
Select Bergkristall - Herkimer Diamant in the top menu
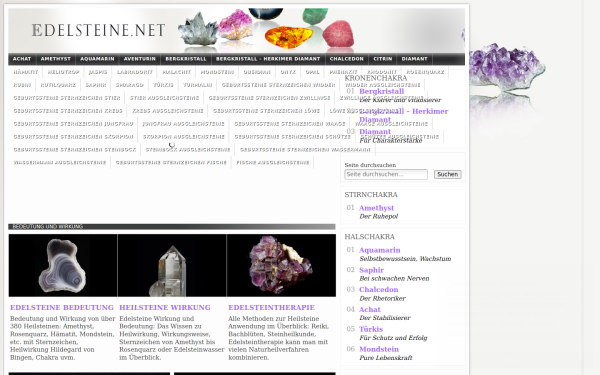tap(268, 59)
